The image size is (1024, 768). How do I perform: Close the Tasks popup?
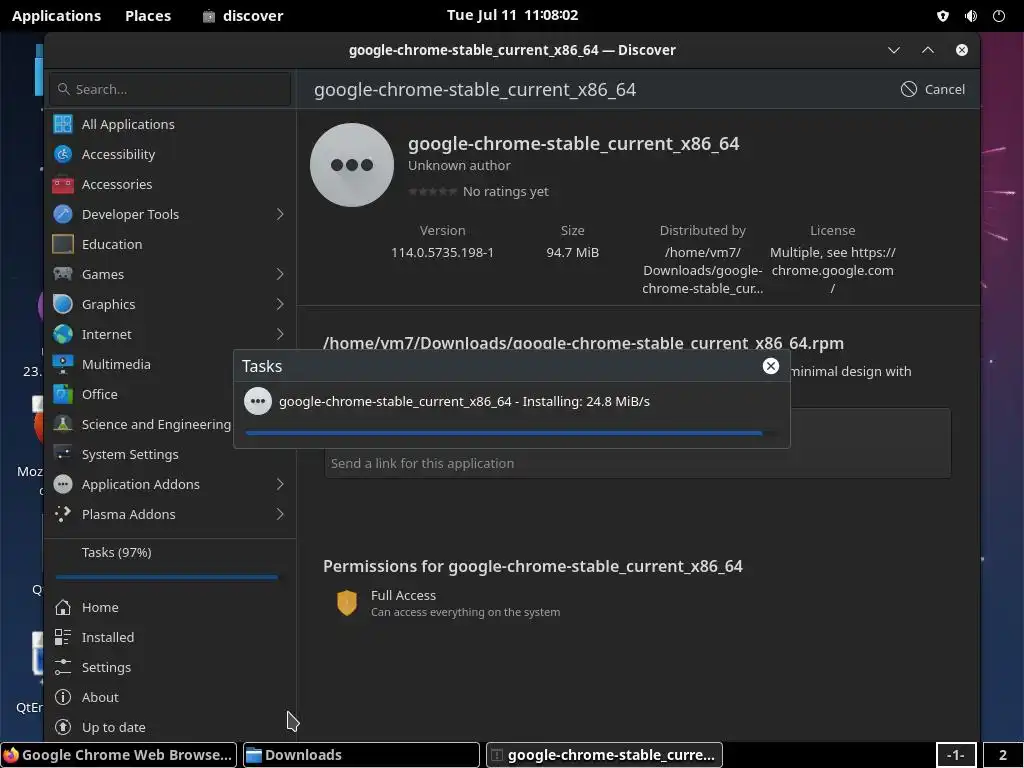pos(771,366)
